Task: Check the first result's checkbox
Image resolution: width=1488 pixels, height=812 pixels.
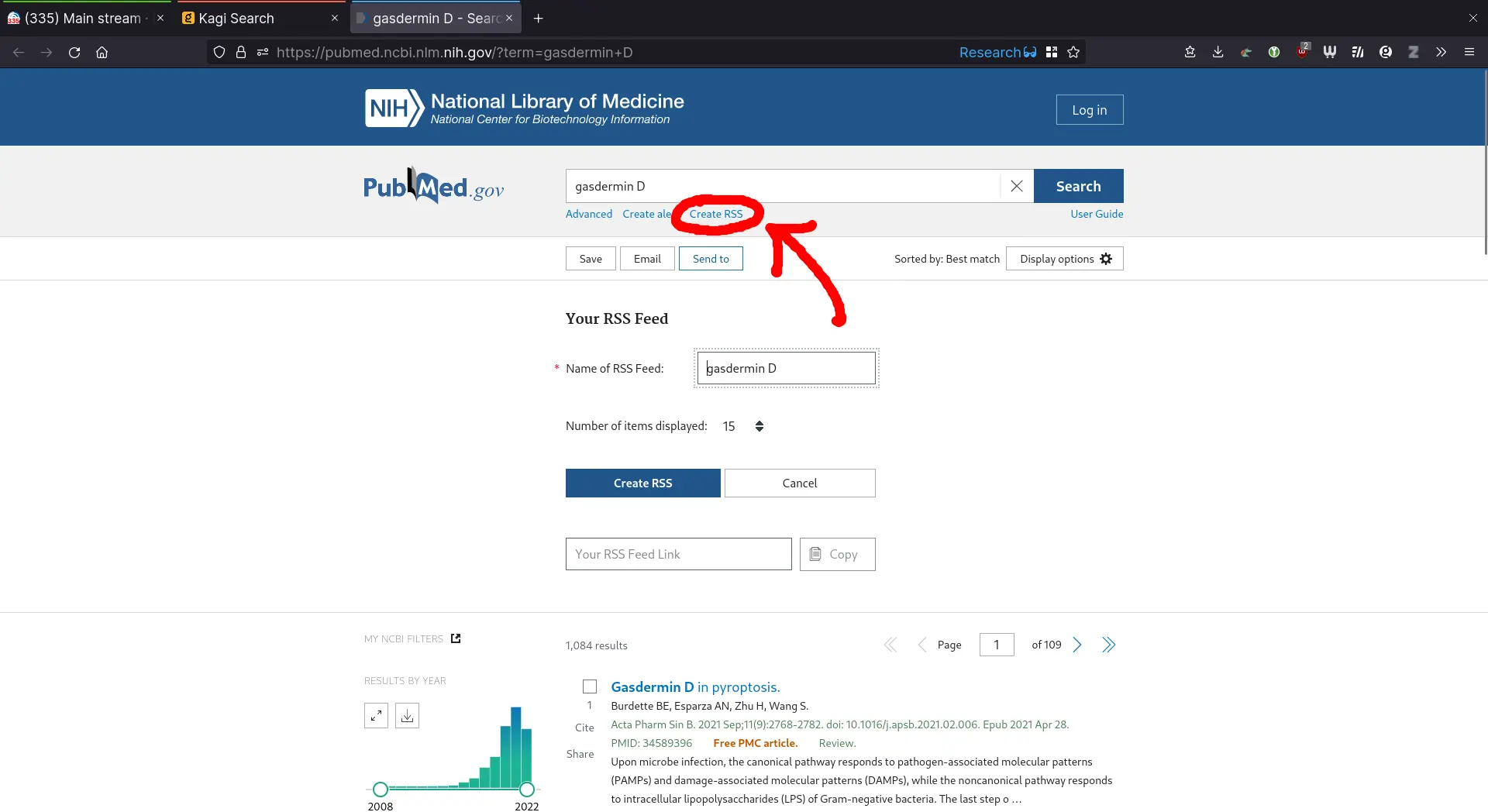Action: point(590,686)
